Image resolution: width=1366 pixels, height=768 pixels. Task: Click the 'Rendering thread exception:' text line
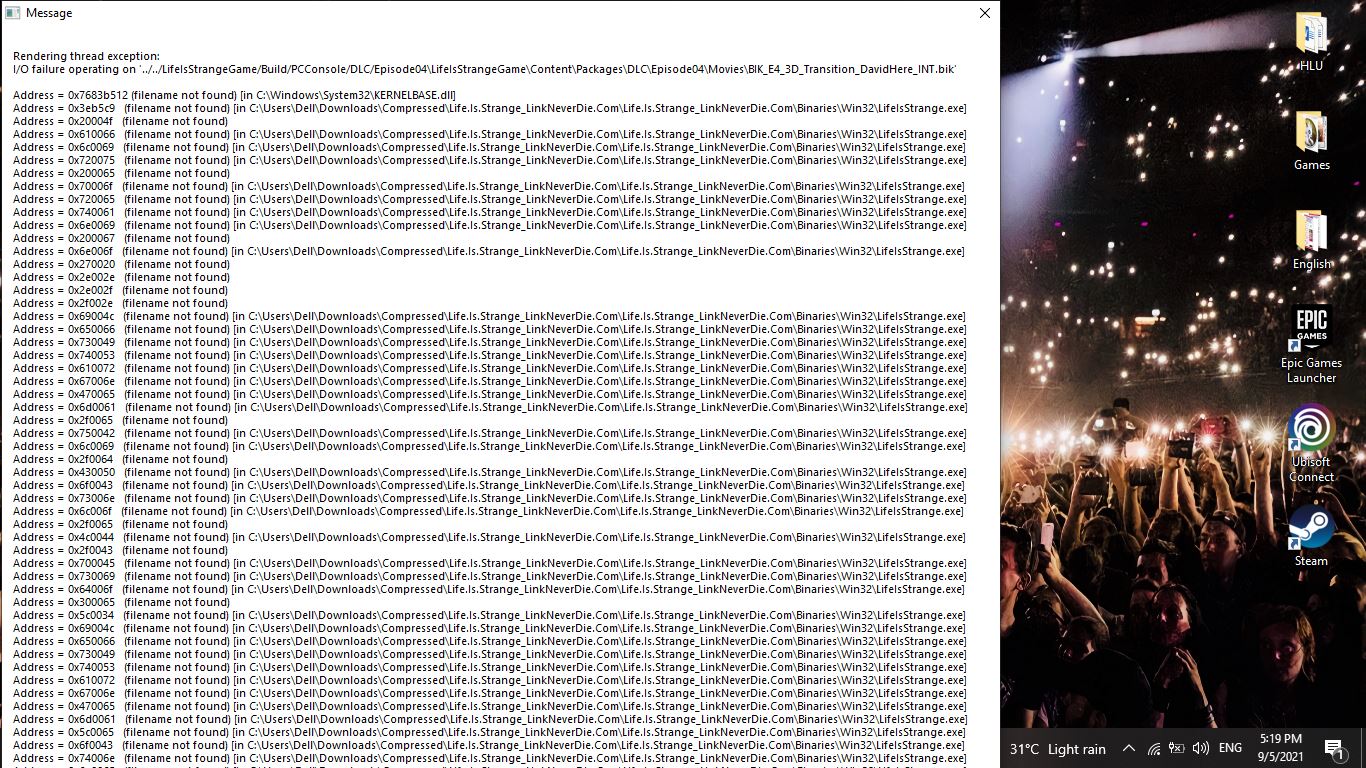coord(86,57)
